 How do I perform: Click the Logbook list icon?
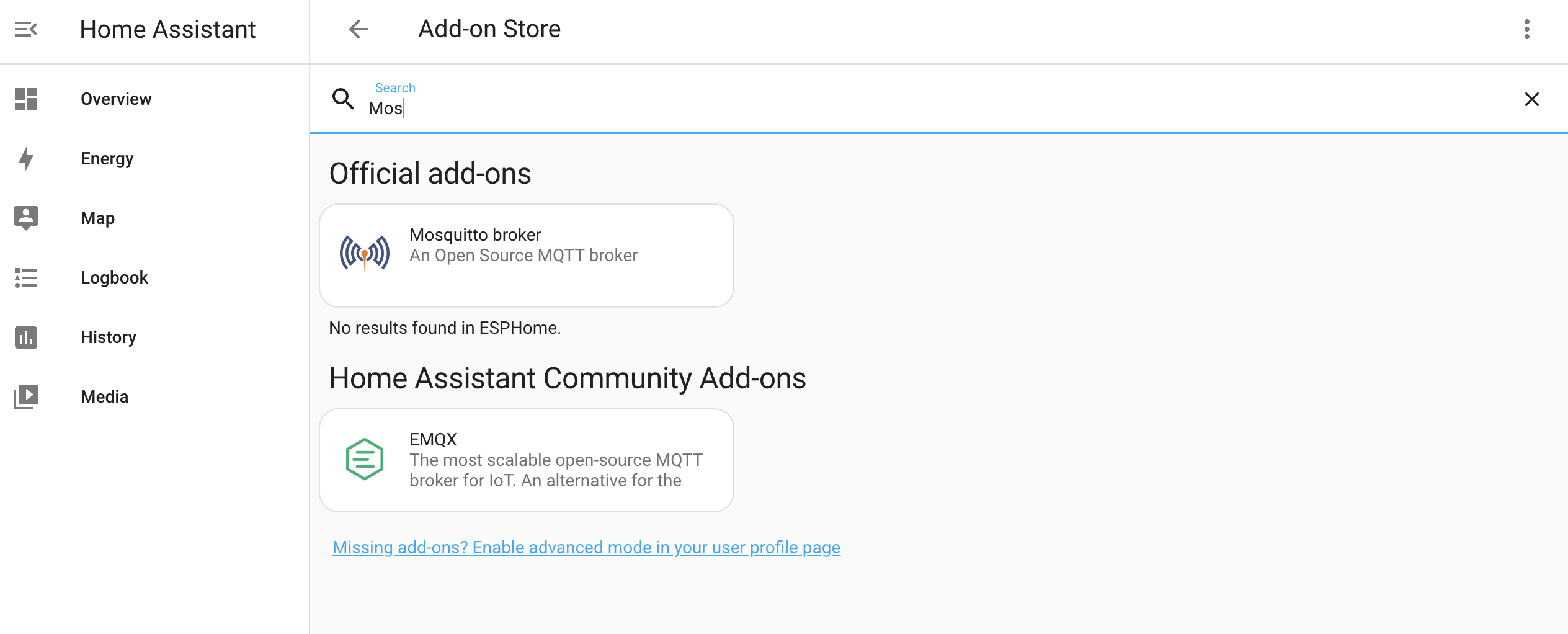26,277
